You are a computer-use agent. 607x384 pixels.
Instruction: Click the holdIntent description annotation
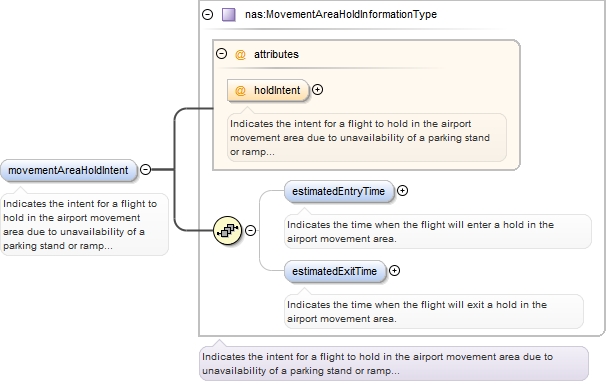pos(367,138)
